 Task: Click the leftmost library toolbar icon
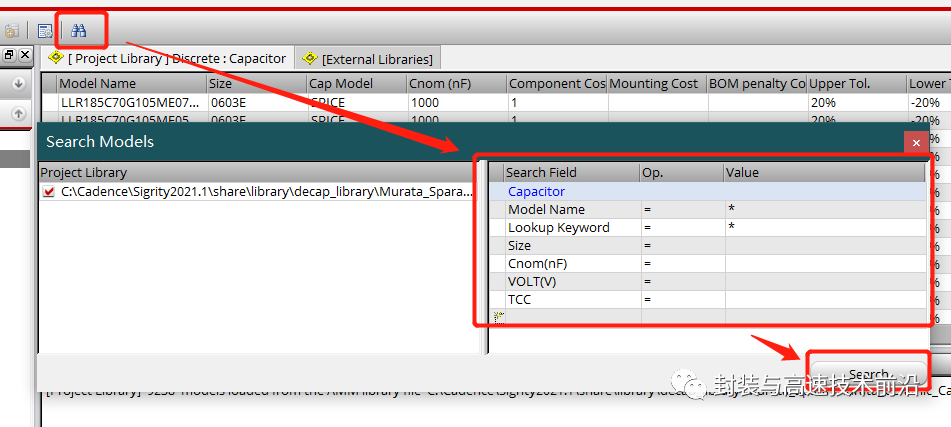click(12, 31)
